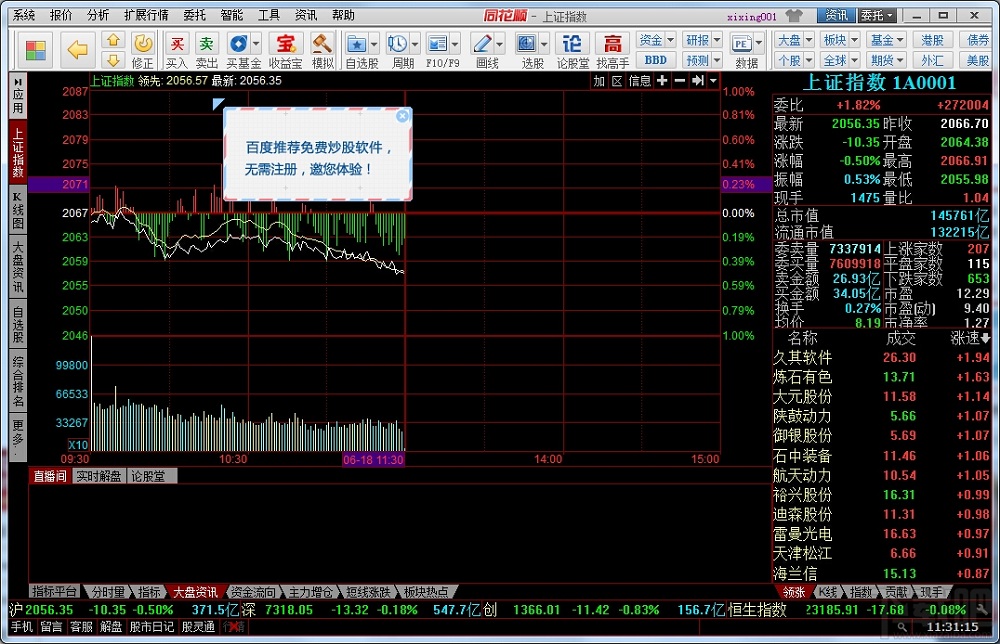Switch to the 资金流向 bottom tab
This screenshot has width=1000, height=644.
click(x=253, y=592)
